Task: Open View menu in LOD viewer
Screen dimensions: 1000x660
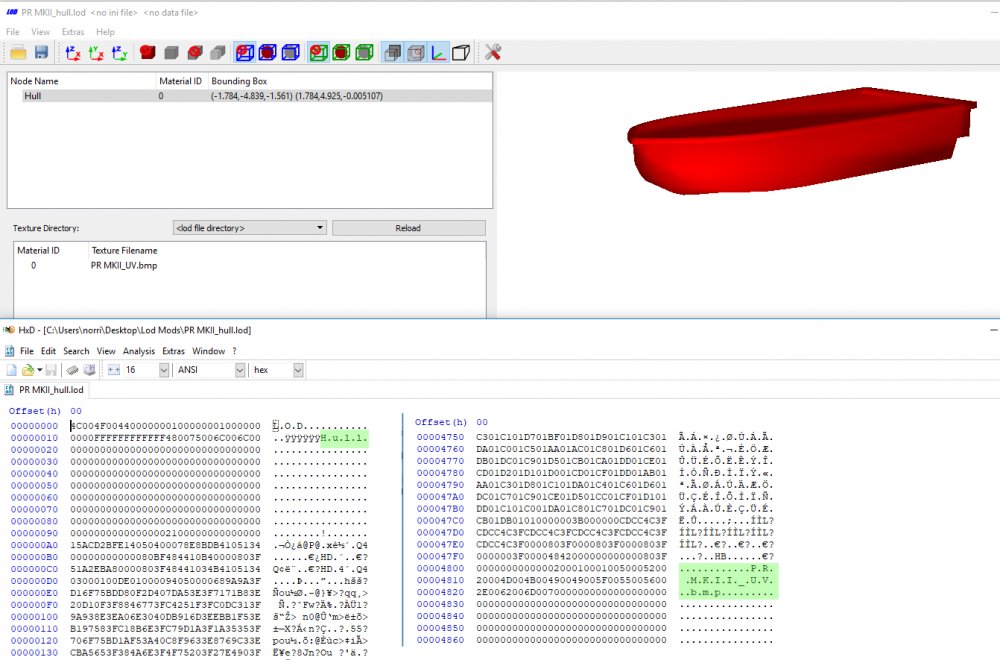Action: pyautogui.click(x=40, y=31)
